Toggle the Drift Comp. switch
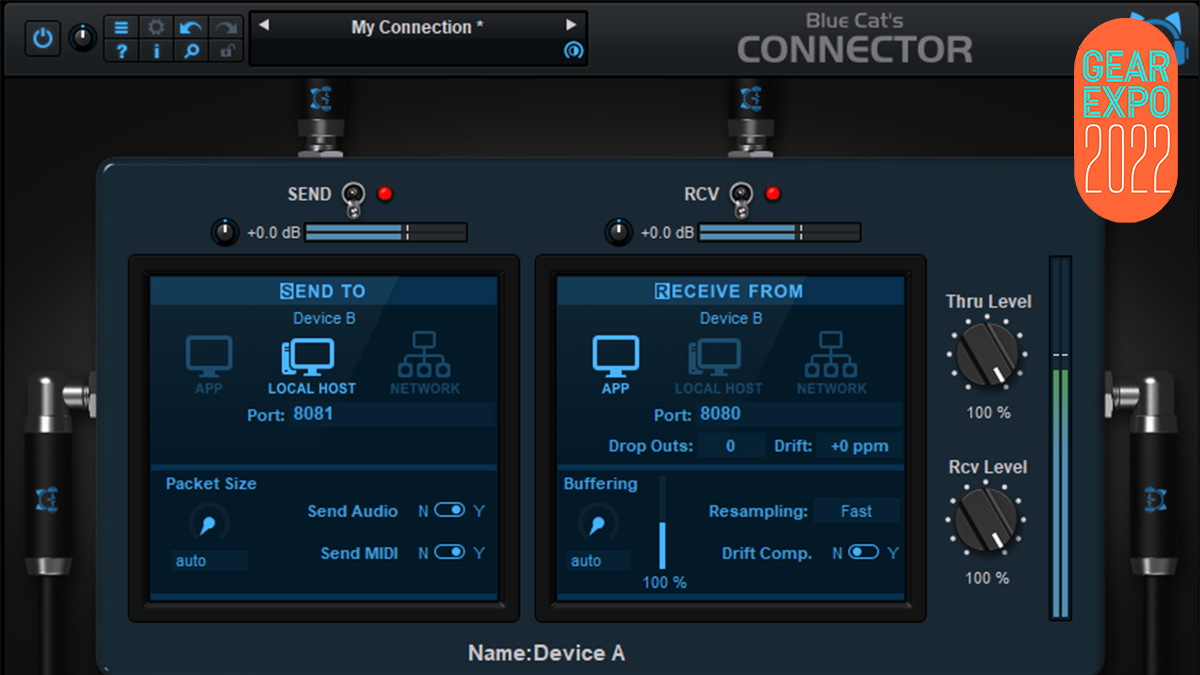 pyautogui.click(x=864, y=553)
